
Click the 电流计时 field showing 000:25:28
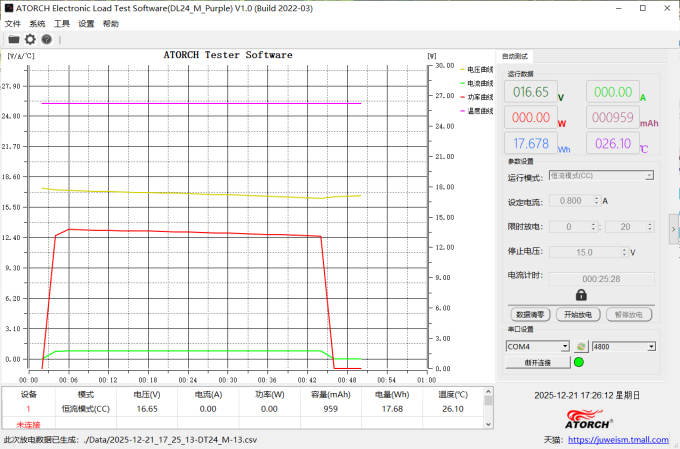click(602, 279)
